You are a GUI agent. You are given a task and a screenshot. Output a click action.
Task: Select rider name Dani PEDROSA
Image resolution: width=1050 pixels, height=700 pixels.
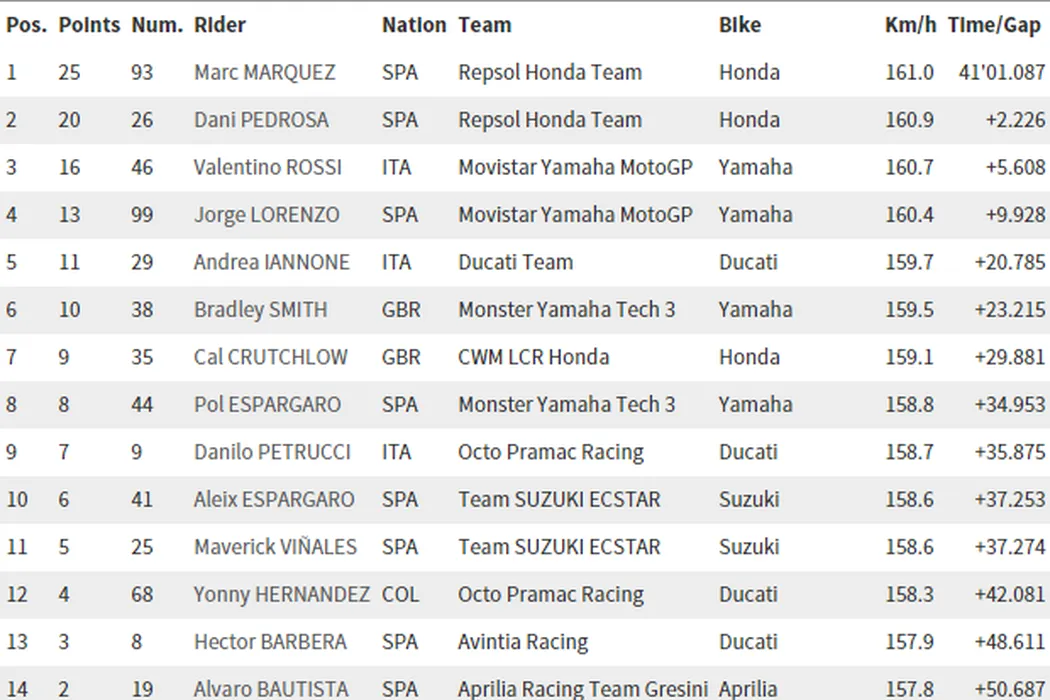pyautogui.click(x=261, y=120)
